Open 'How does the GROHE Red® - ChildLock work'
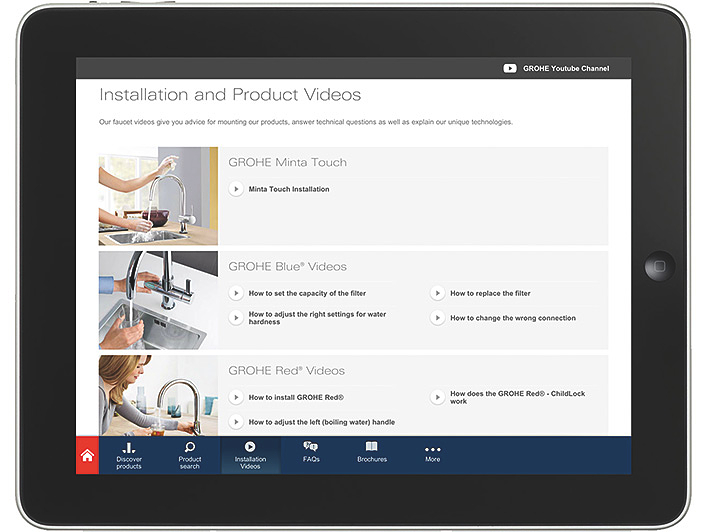 click(518, 398)
